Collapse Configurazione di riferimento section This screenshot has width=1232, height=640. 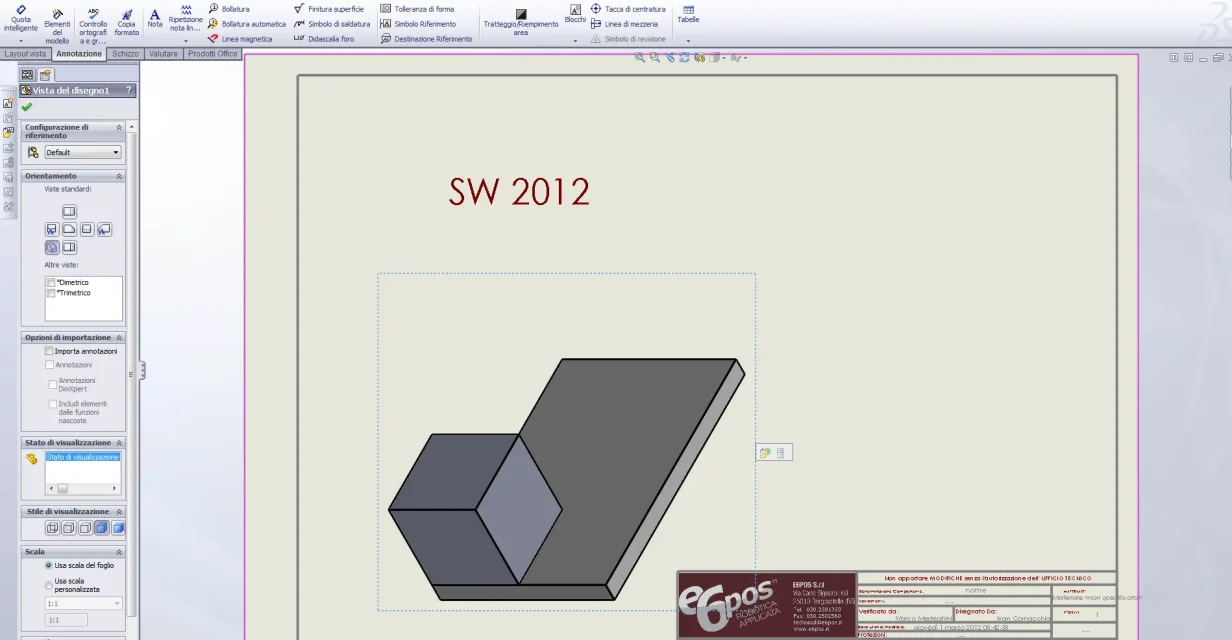point(119,128)
